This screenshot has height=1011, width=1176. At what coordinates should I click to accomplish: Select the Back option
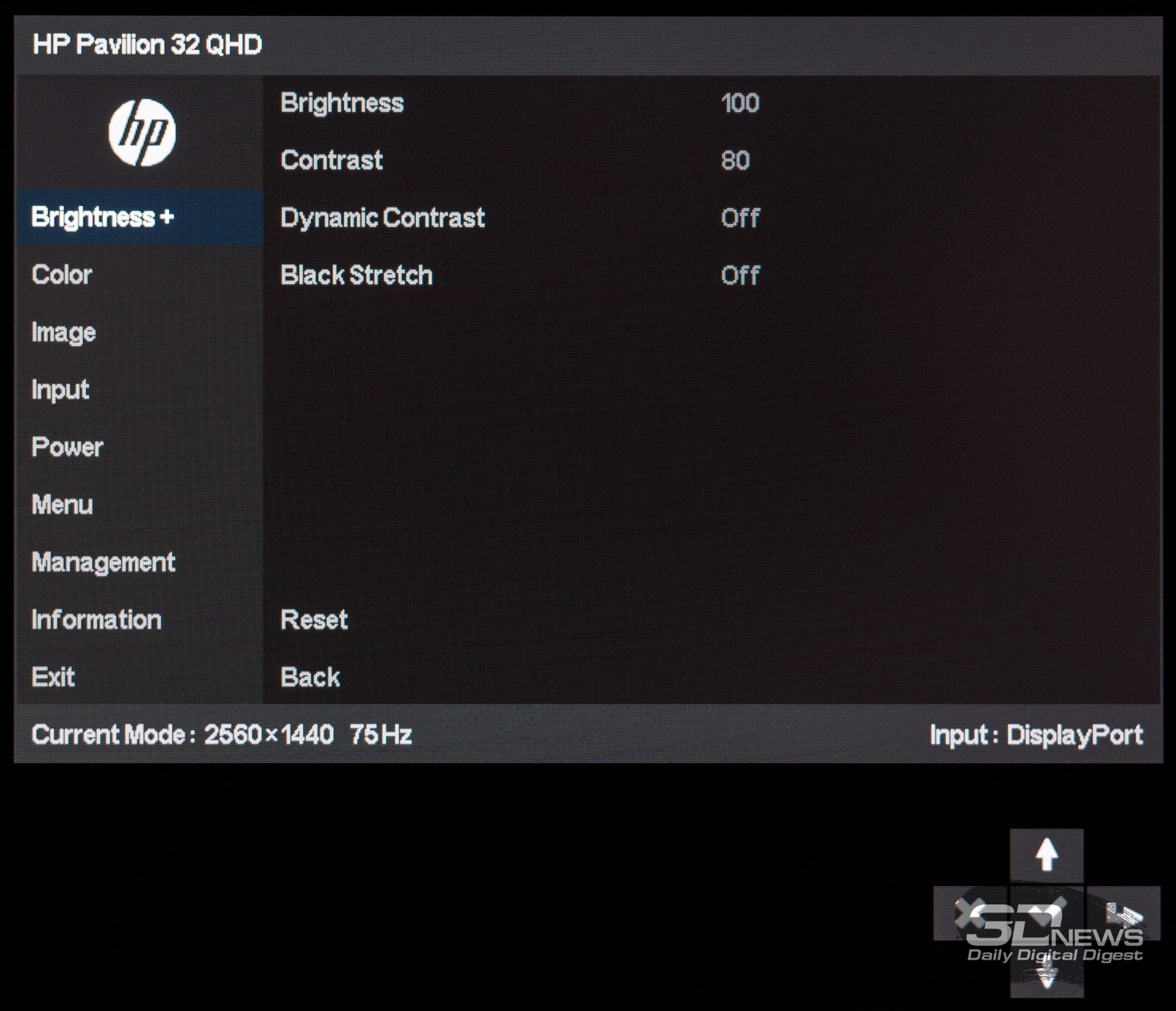(x=310, y=677)
